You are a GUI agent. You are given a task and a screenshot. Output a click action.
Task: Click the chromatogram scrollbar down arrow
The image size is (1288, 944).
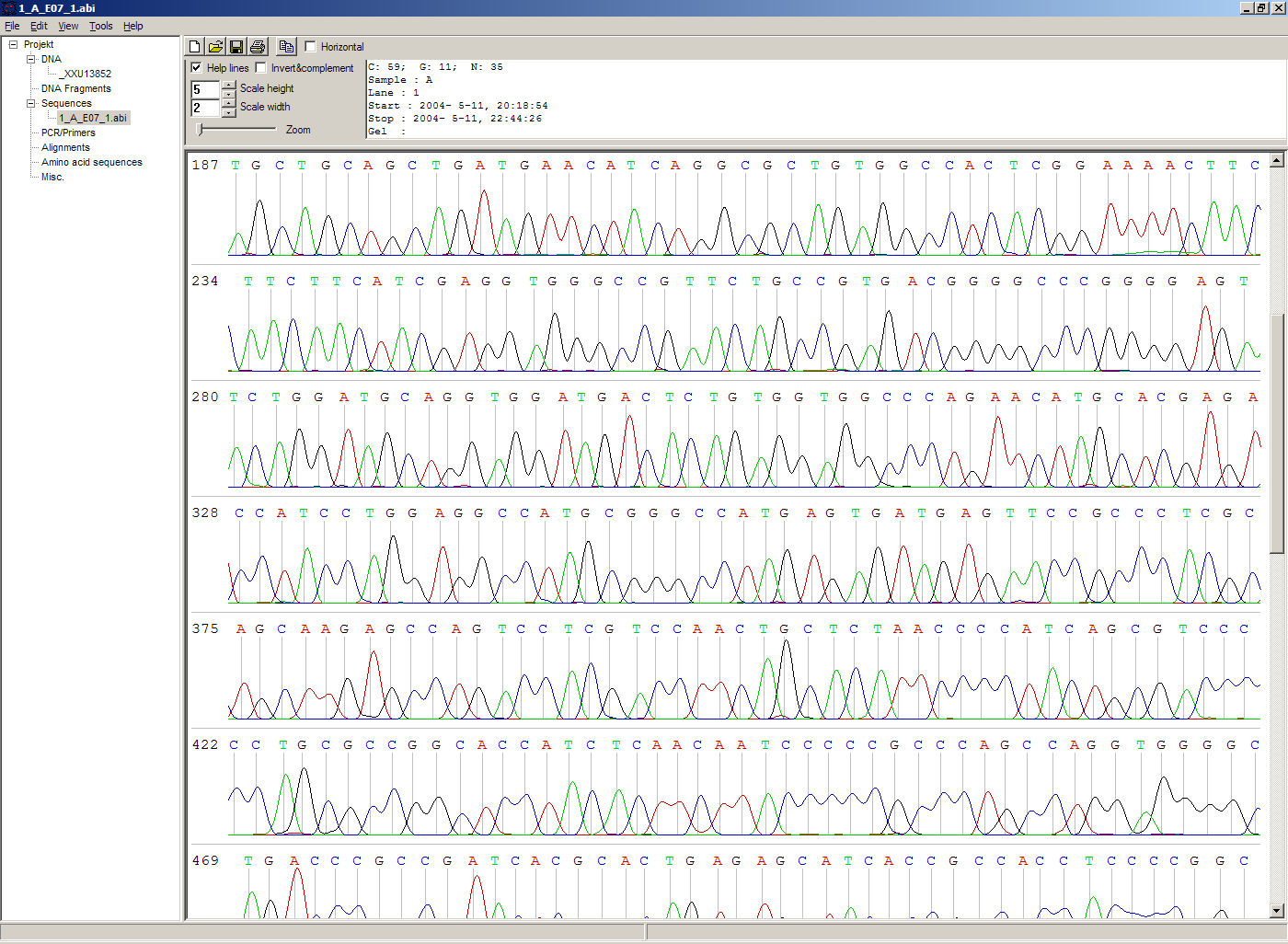pos(1277,911)
